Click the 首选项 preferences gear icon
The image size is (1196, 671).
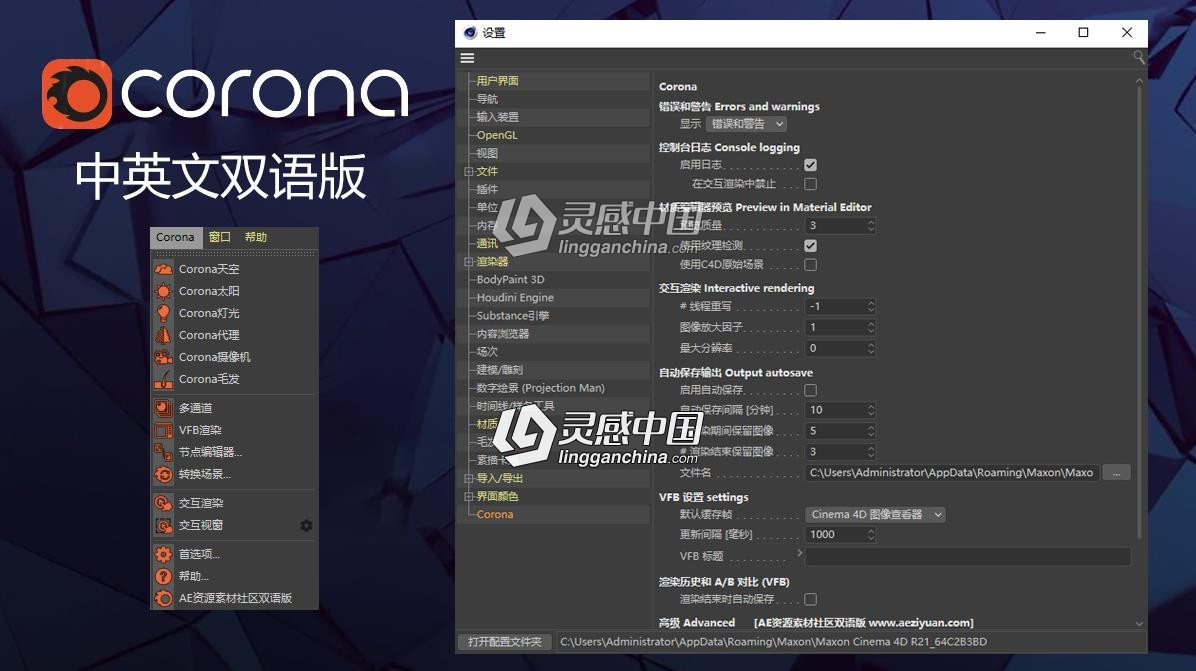coord(163,554)
